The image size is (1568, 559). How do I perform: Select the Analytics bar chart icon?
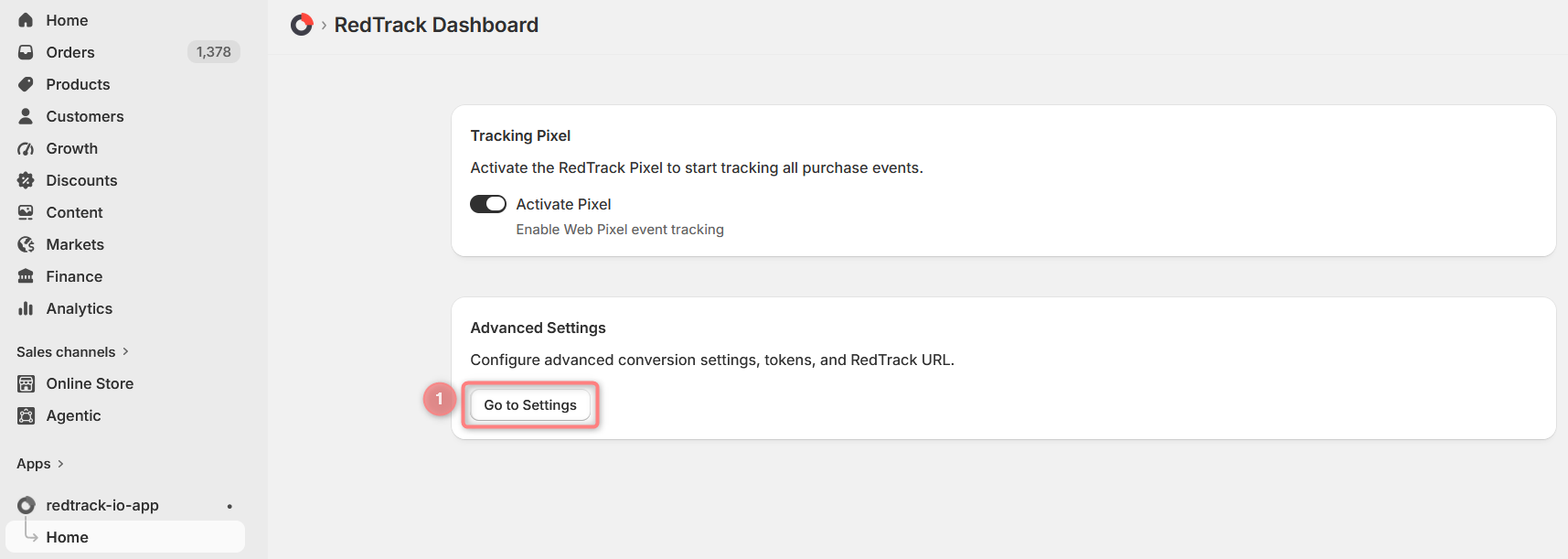(x=26, y=308)
